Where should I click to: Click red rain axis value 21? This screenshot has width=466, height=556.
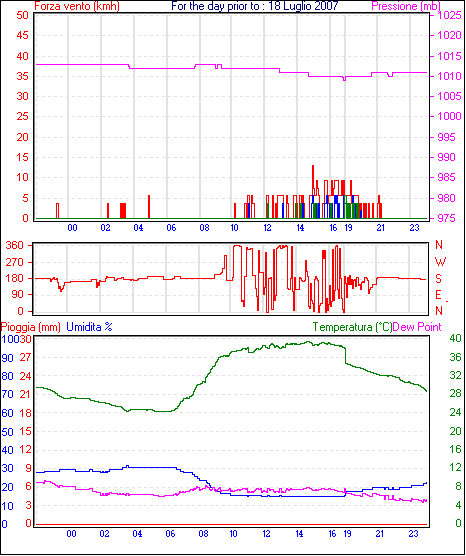pos(25,394)
